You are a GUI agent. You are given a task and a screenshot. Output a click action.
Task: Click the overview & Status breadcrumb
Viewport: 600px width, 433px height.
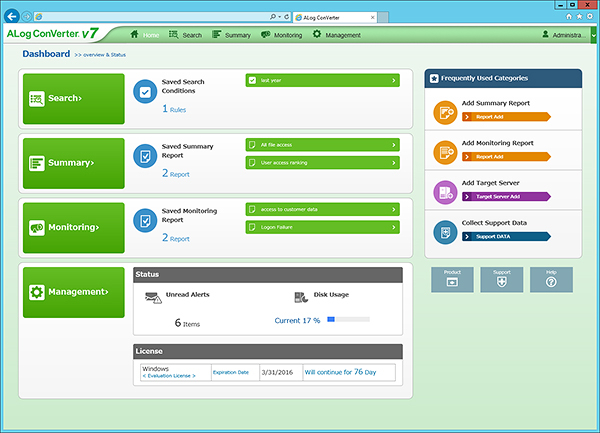tap(100, 55)
